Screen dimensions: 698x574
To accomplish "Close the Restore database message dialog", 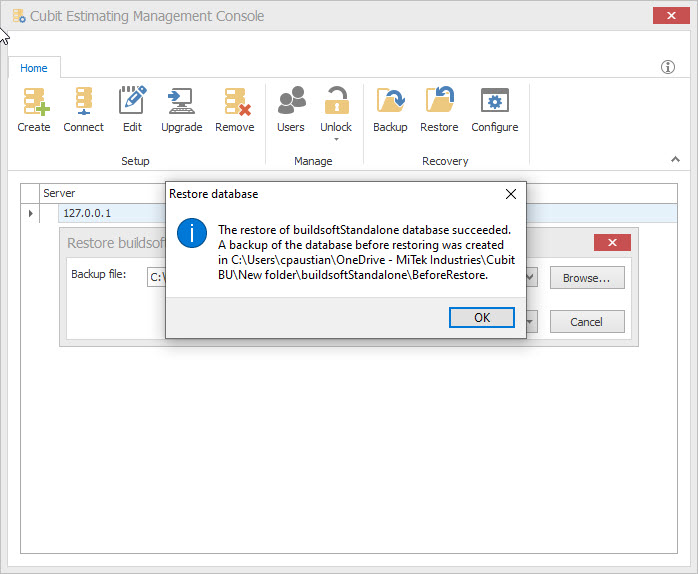I will (511, 194).
